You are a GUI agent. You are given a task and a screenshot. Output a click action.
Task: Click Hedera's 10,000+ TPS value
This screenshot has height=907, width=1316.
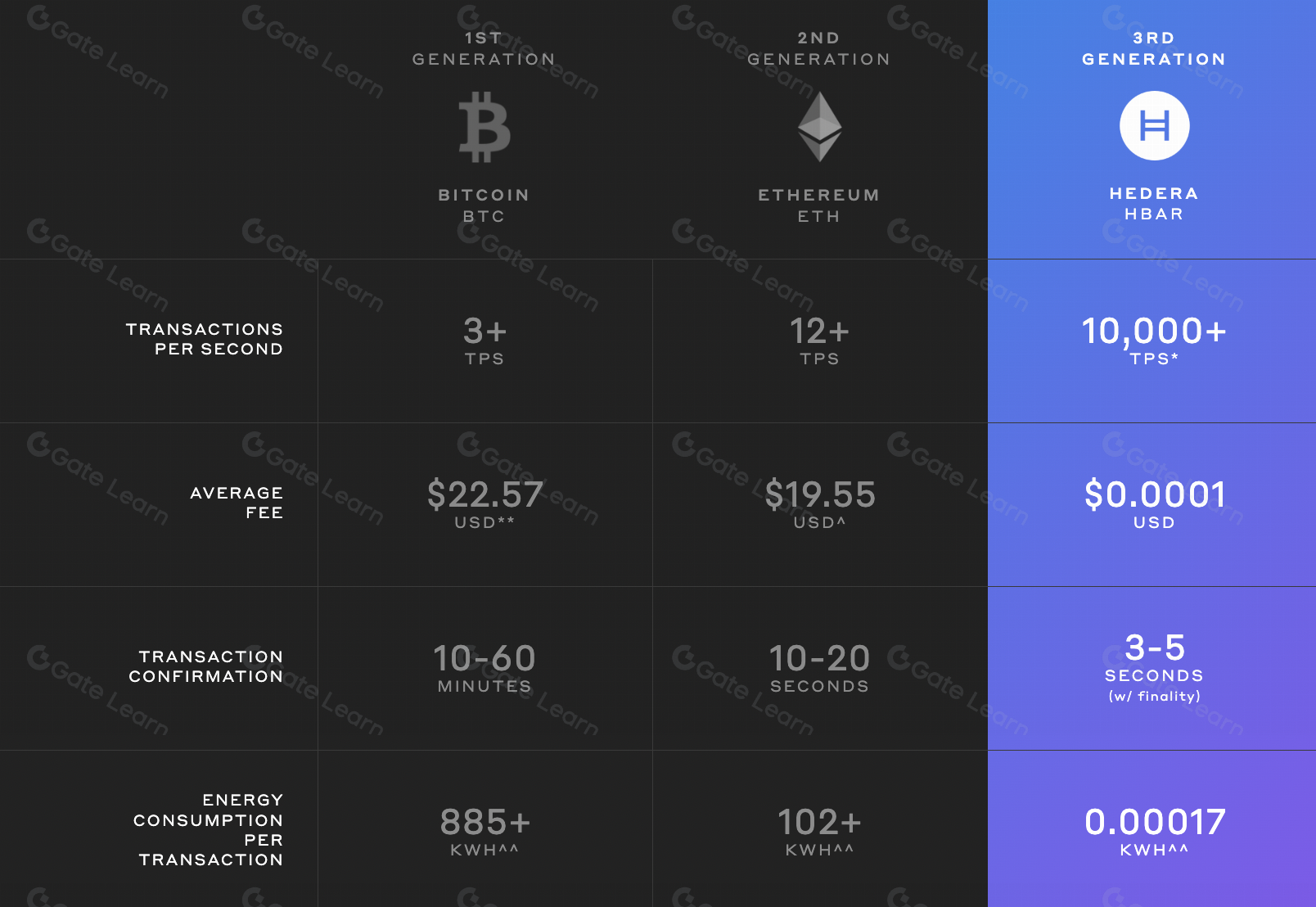click(1154, 340)
